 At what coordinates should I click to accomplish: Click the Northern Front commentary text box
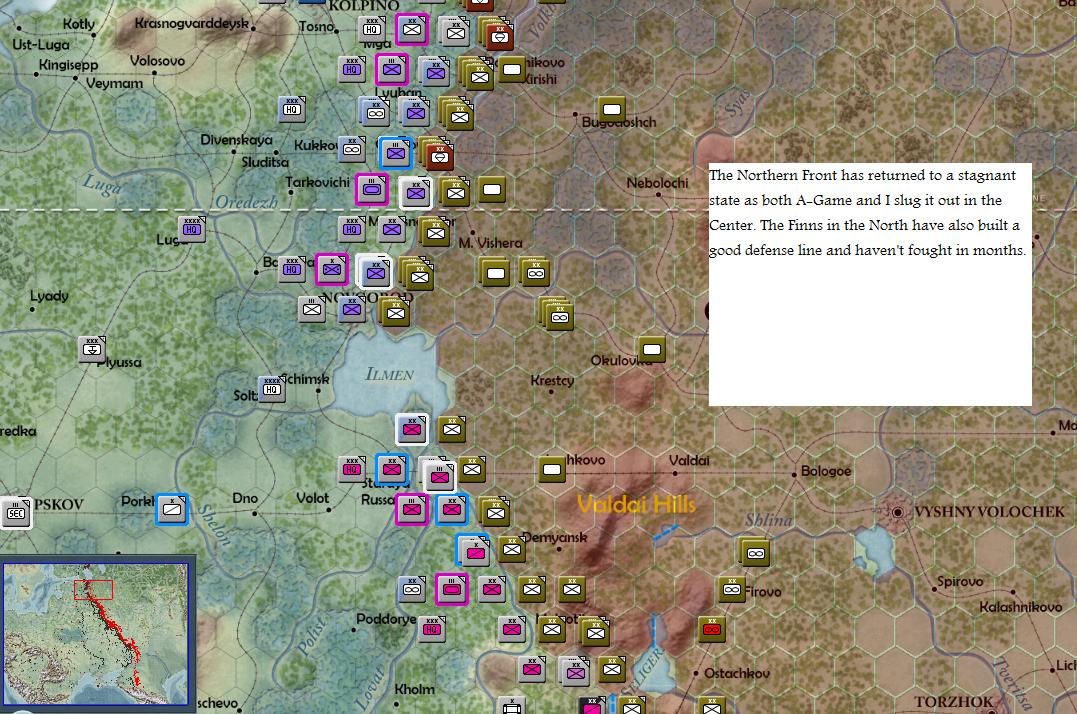click(870, 284)
